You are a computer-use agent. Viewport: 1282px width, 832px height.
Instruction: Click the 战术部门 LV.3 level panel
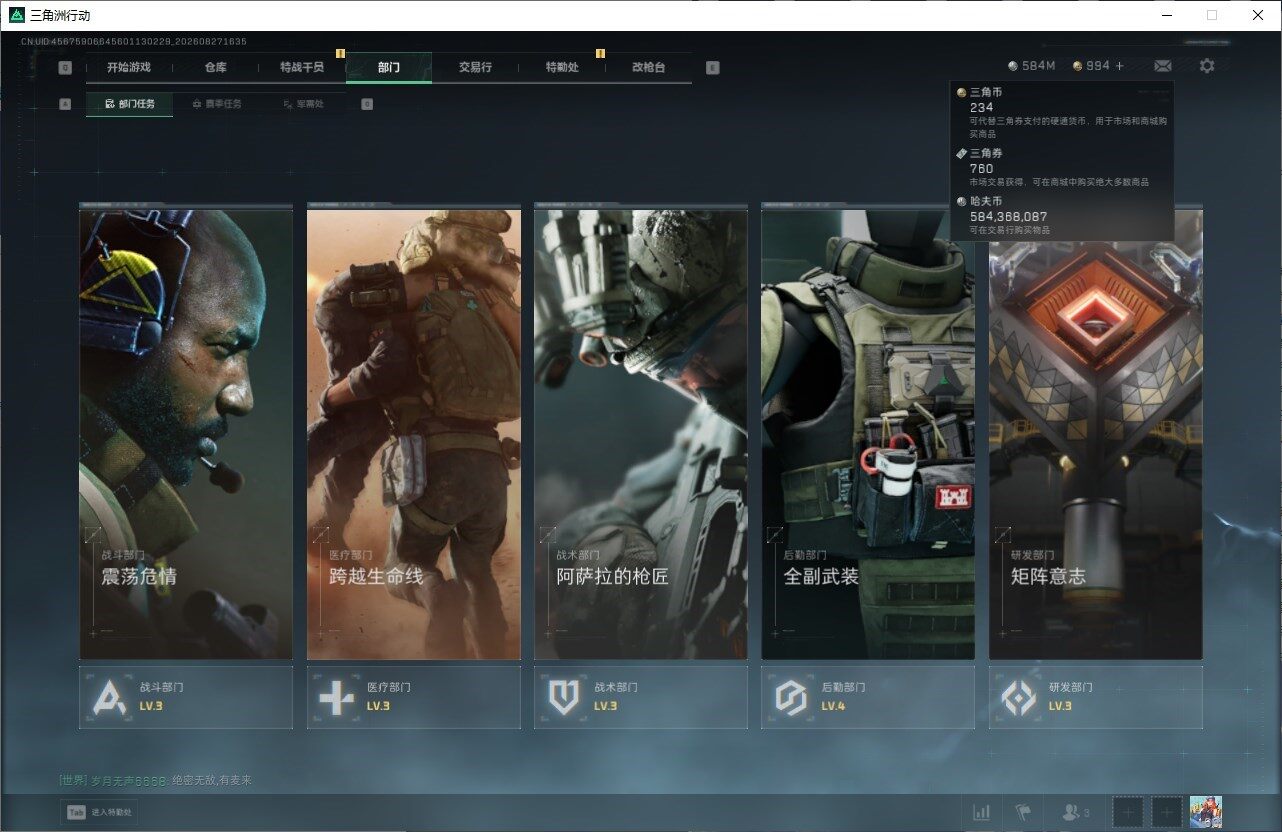point(641,697)
